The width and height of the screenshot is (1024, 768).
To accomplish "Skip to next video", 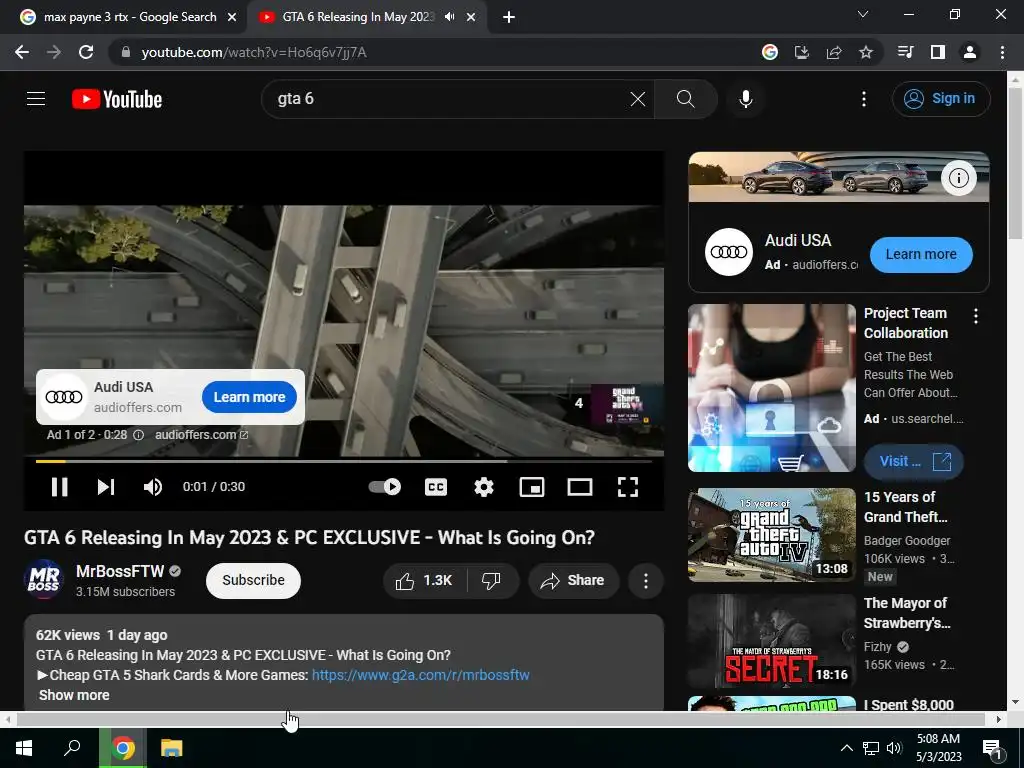I will point(106,487).
